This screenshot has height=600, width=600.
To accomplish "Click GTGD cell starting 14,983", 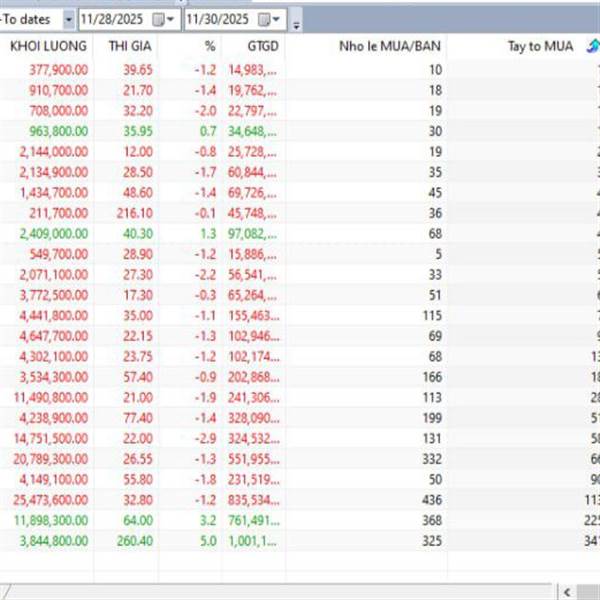I will (253, 70).
